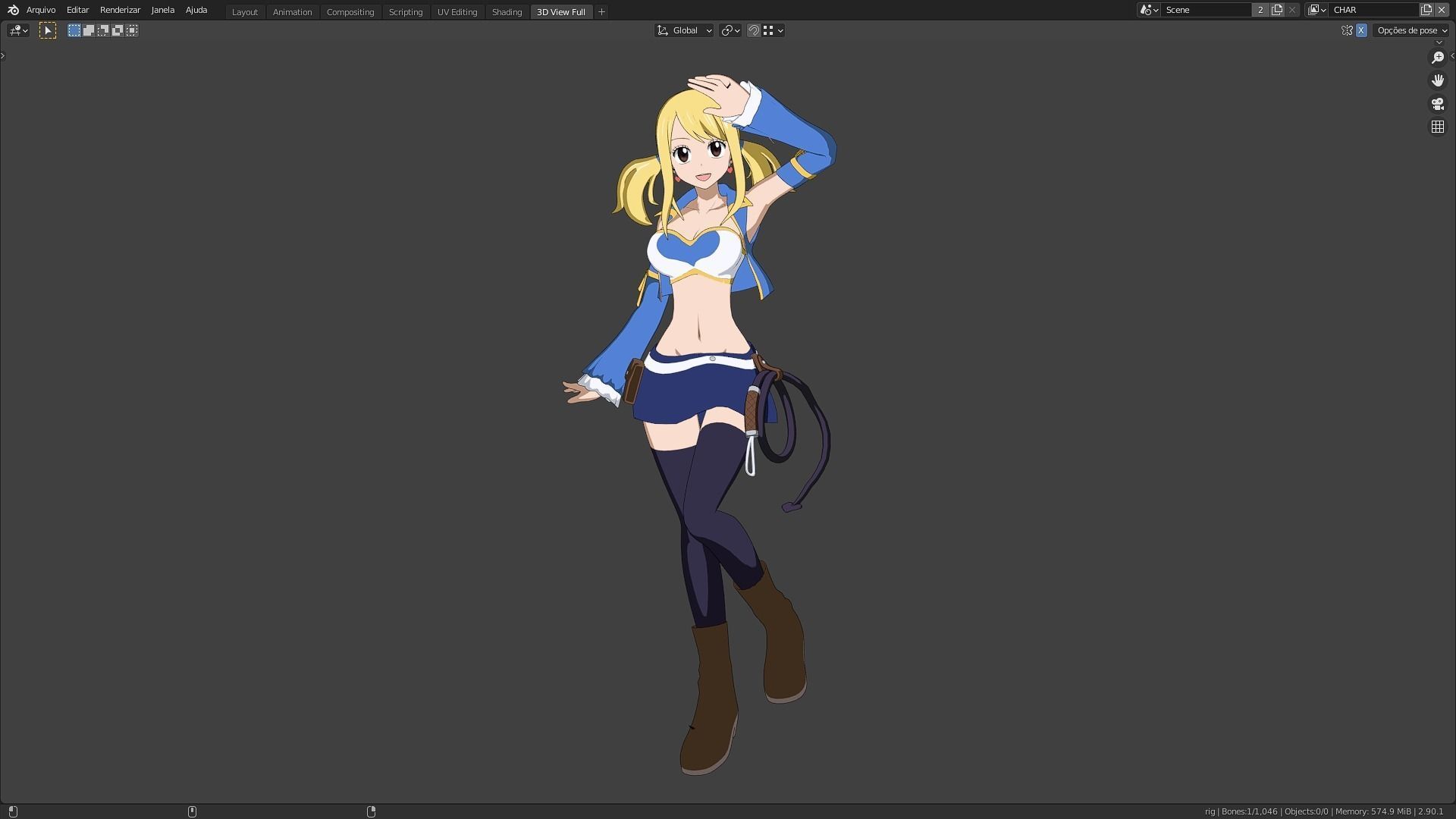Delete the current scene
The height and width of the screenshot is (819, 1456).
pos(1292,10)
